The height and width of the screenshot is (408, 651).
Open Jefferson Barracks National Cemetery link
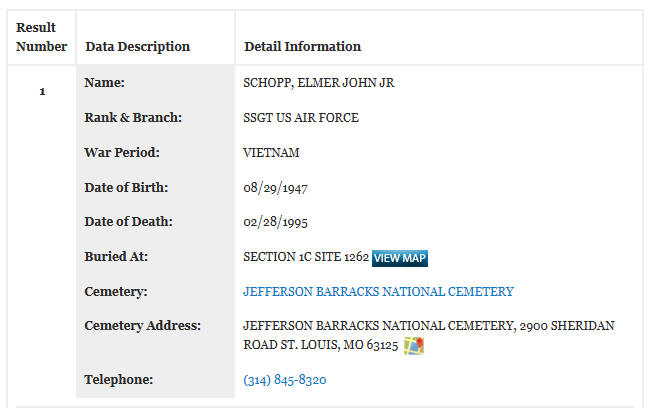378,291
